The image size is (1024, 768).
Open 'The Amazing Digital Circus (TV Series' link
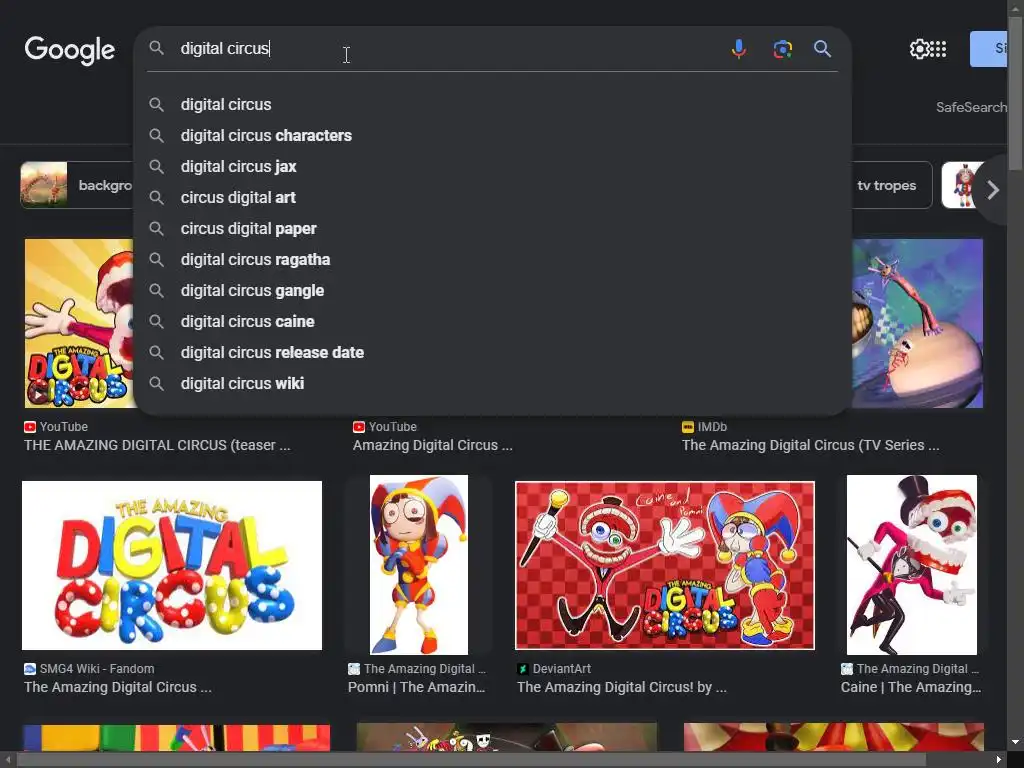pyautogui.click(x=810, y=445)
